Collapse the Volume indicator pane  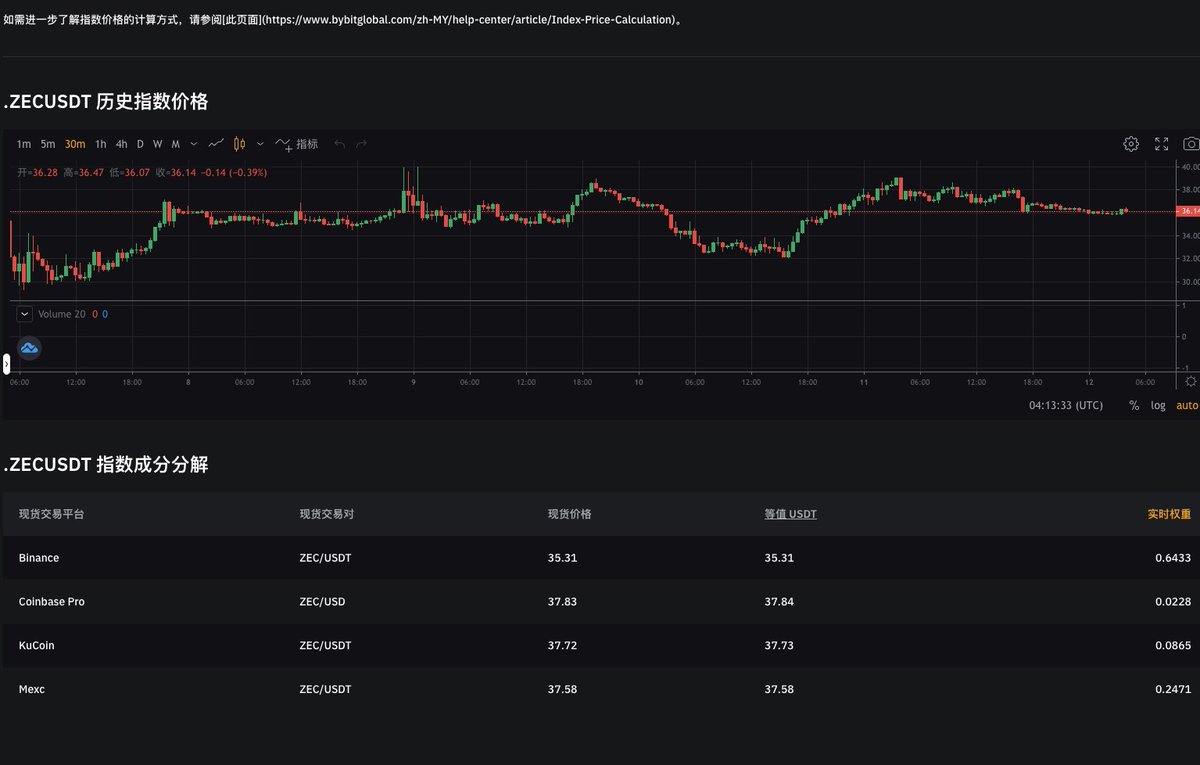[24, 314]
